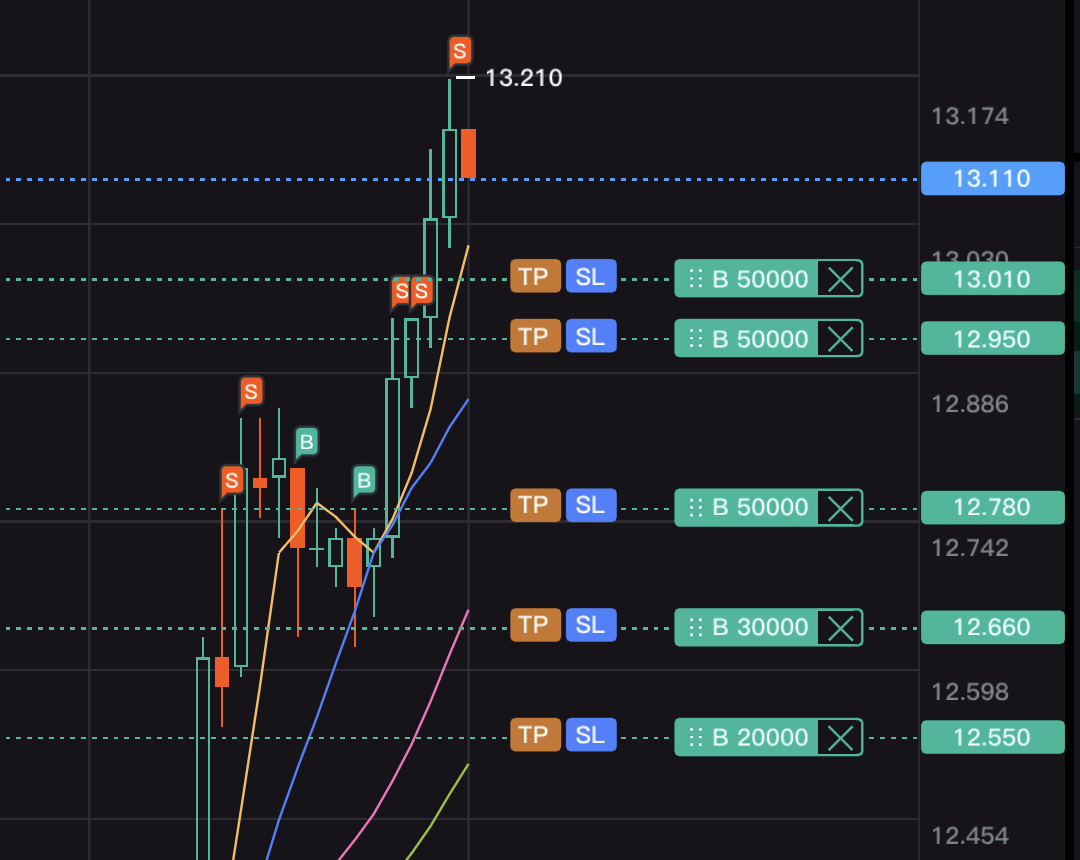This screenshot has width=1080, height=860.
Task: Cancel the 20000 buy order at 12.550
Action: 840,738
